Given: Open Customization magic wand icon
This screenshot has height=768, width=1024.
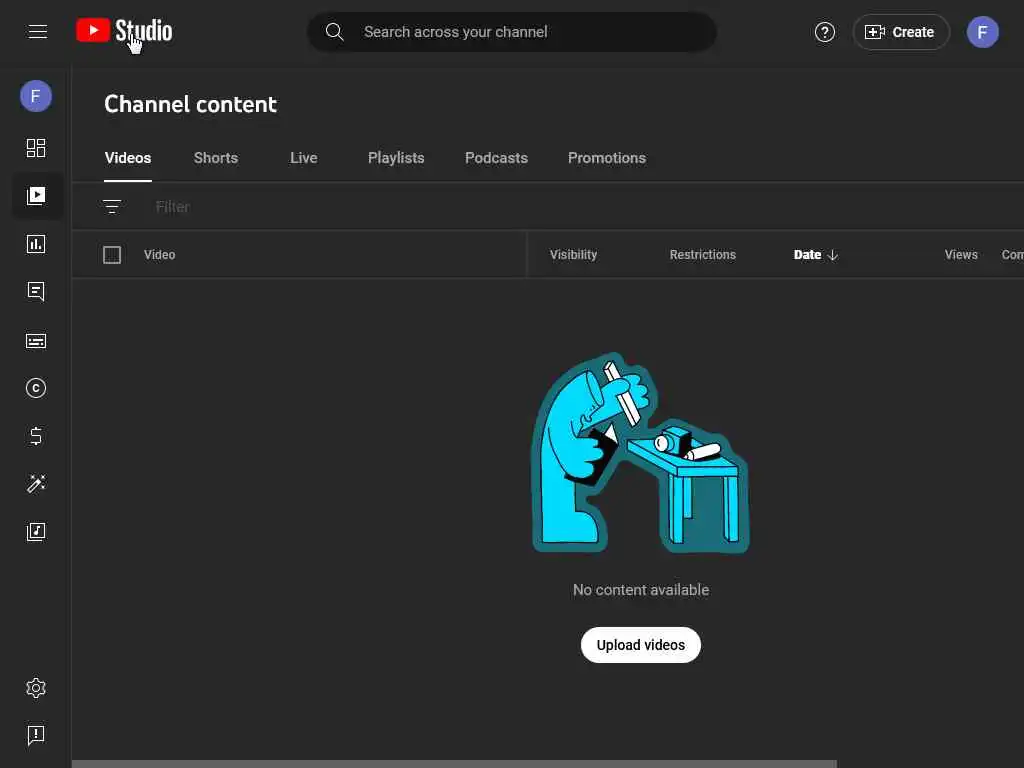Looking at the screenshot, I should point(36,483).
